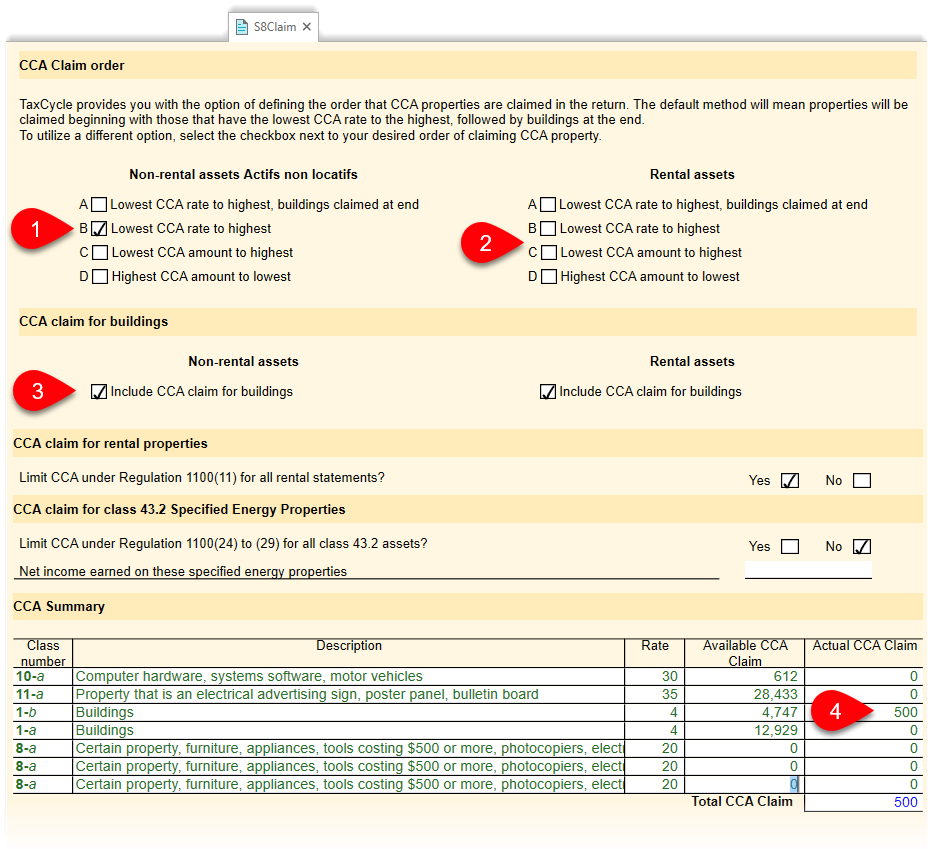
Task: Check non-rental option C Lowest CCA amount to highest
Action: coord(100,253)
